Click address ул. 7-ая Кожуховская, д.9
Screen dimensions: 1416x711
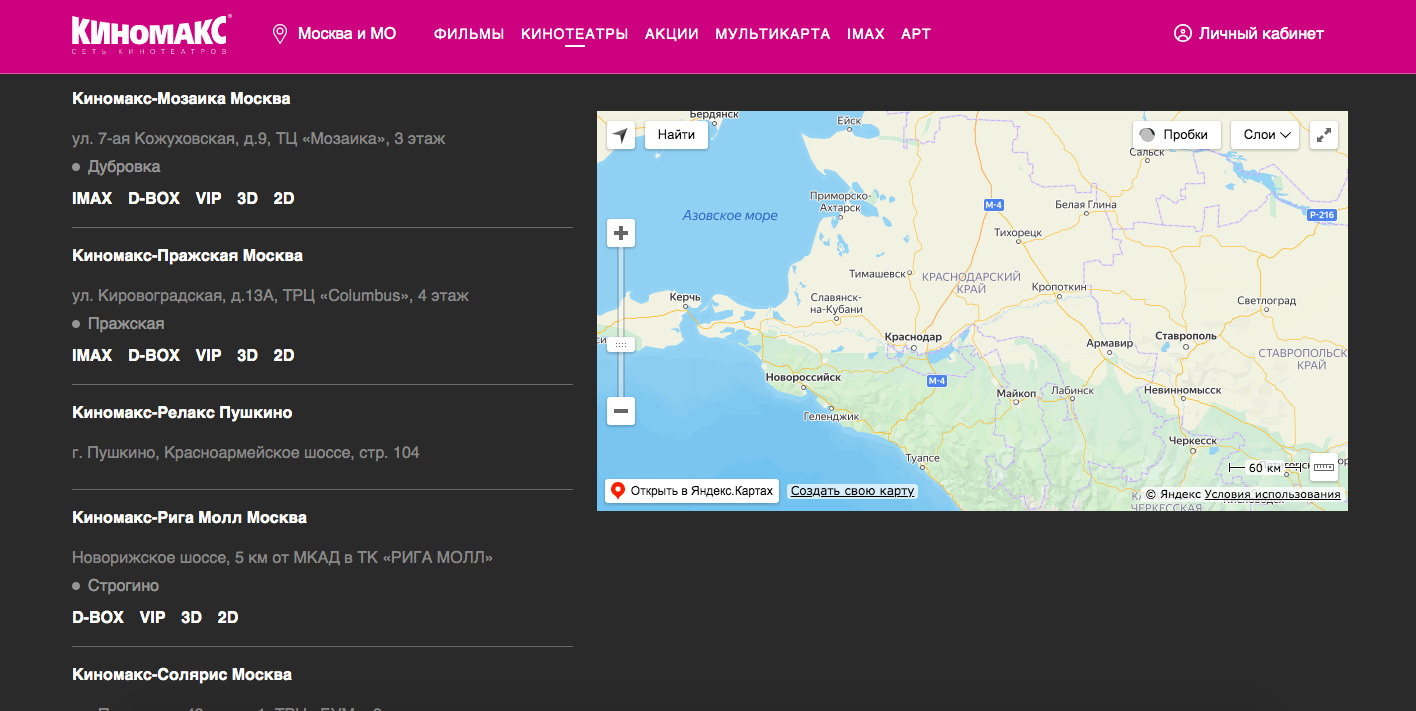(259, 139)
